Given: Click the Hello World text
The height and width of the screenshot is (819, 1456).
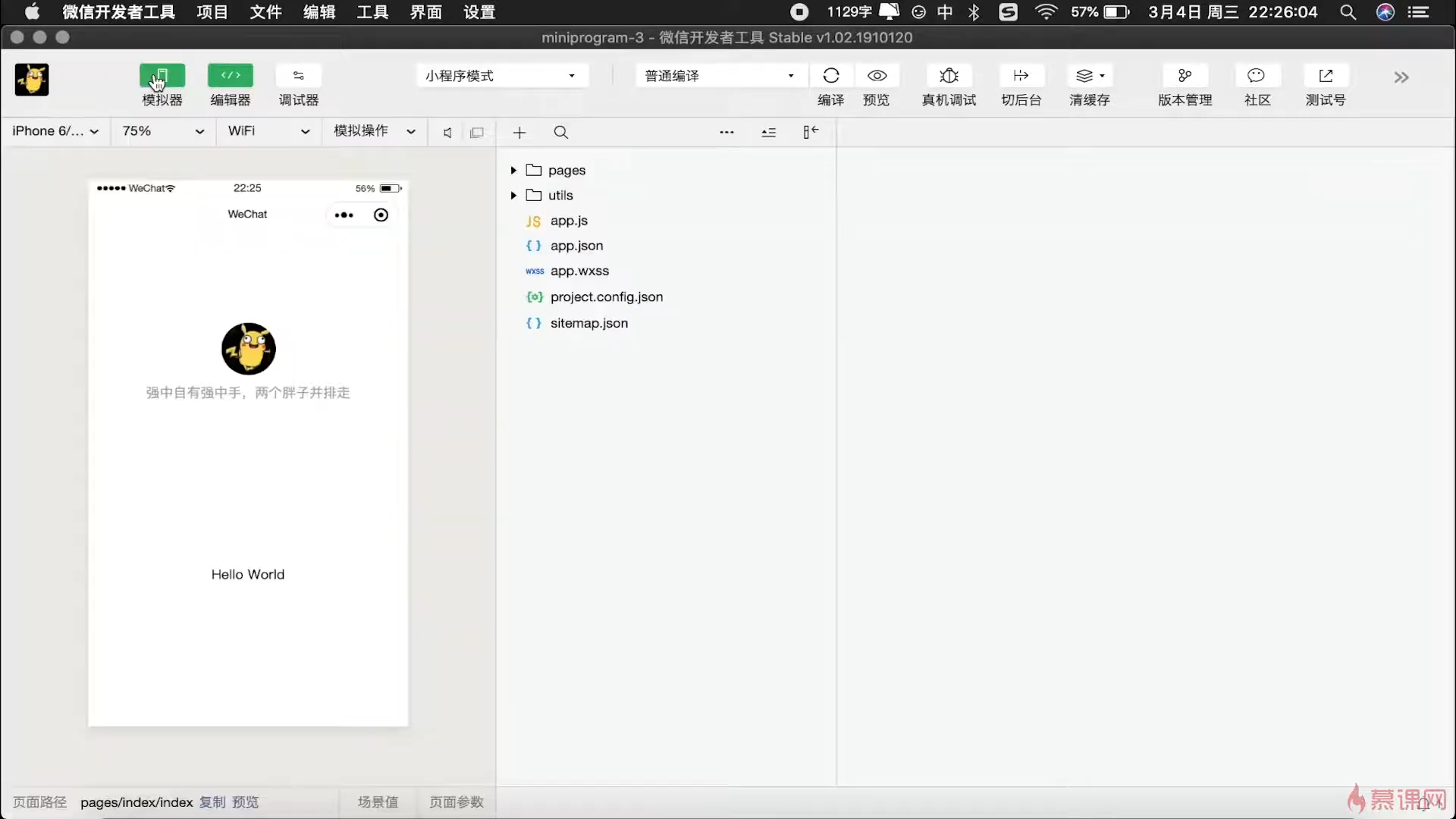Looking at the screenshot, I should pos(248,575).
